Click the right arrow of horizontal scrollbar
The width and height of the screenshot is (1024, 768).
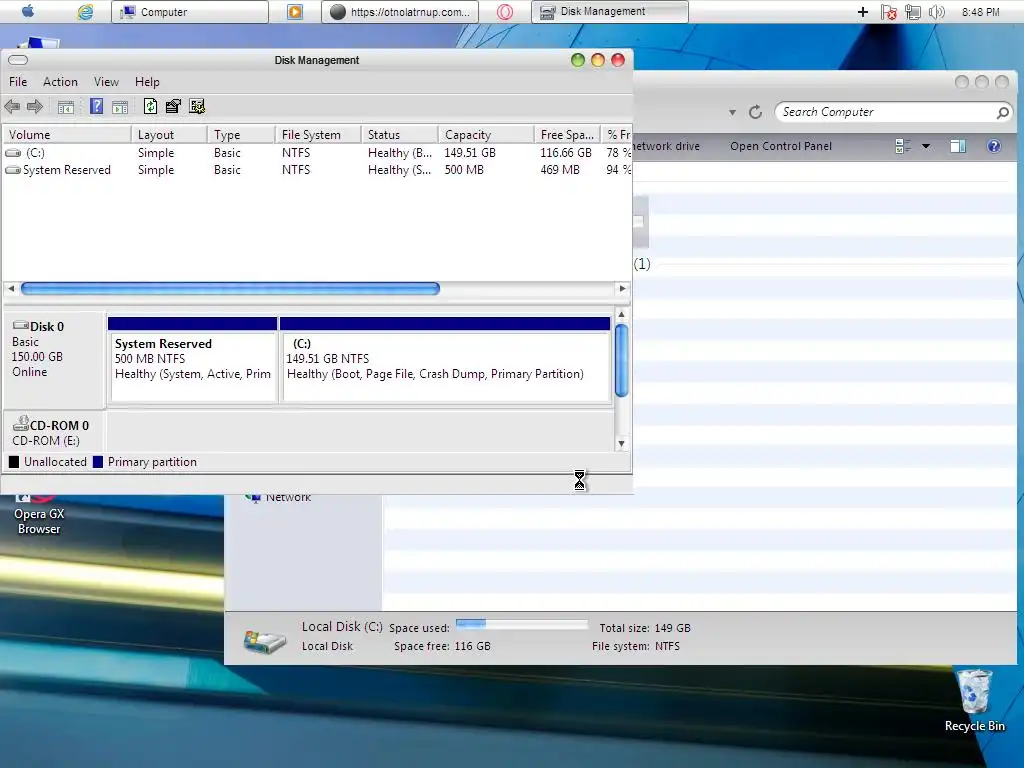[622, 288]
